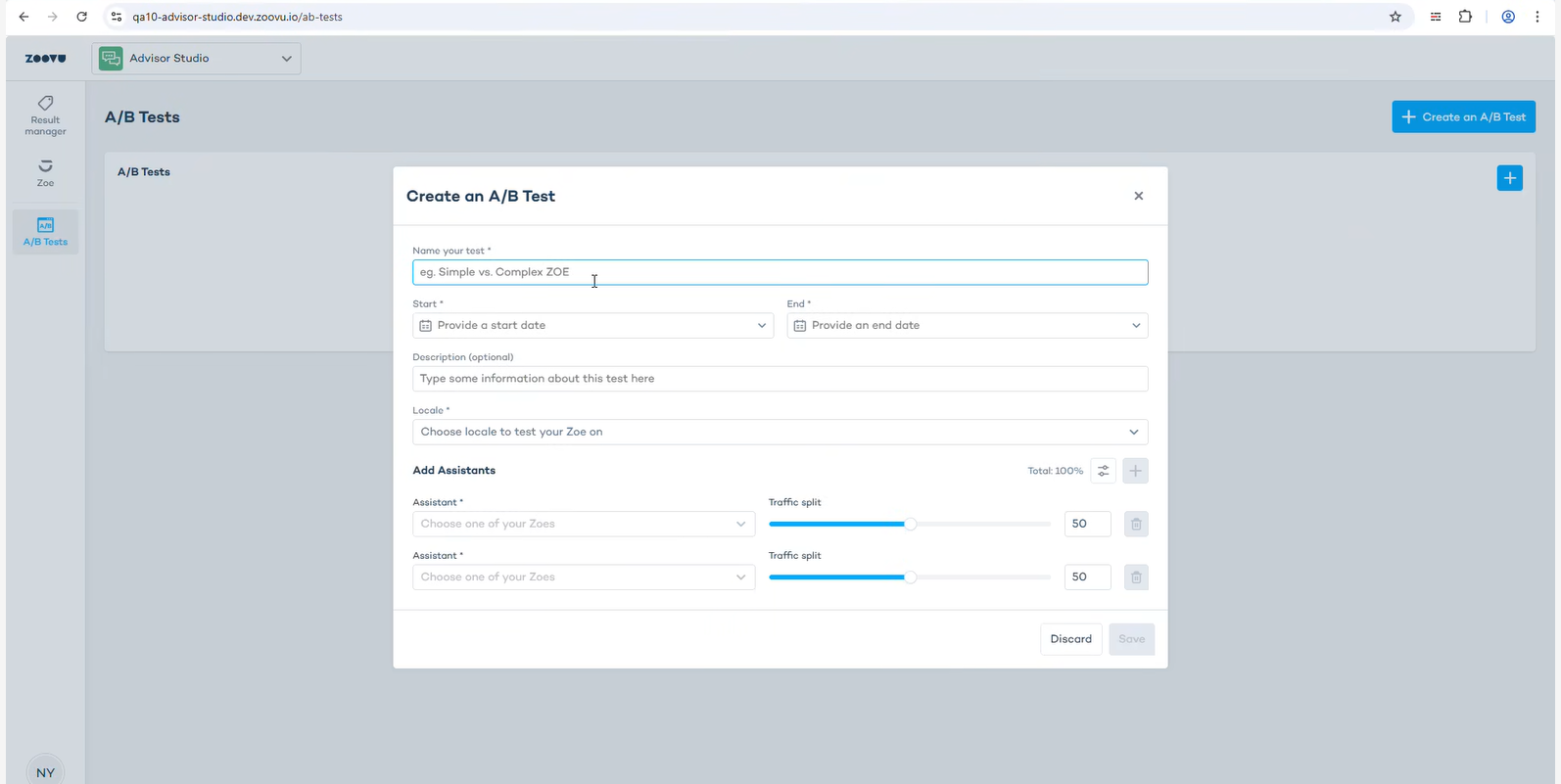The width and height of the screenshot is (1561, 784).
Task: Open the Advisor Studio dropdown
Action: (x=196, y=59)
